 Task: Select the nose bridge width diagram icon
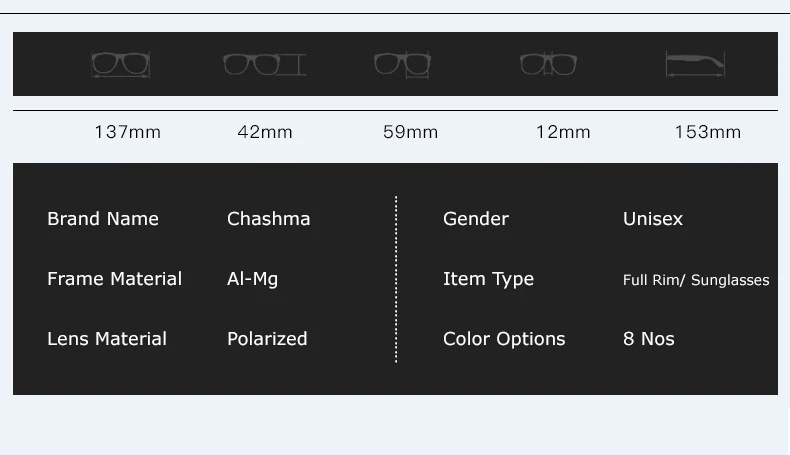coord(548,65)
